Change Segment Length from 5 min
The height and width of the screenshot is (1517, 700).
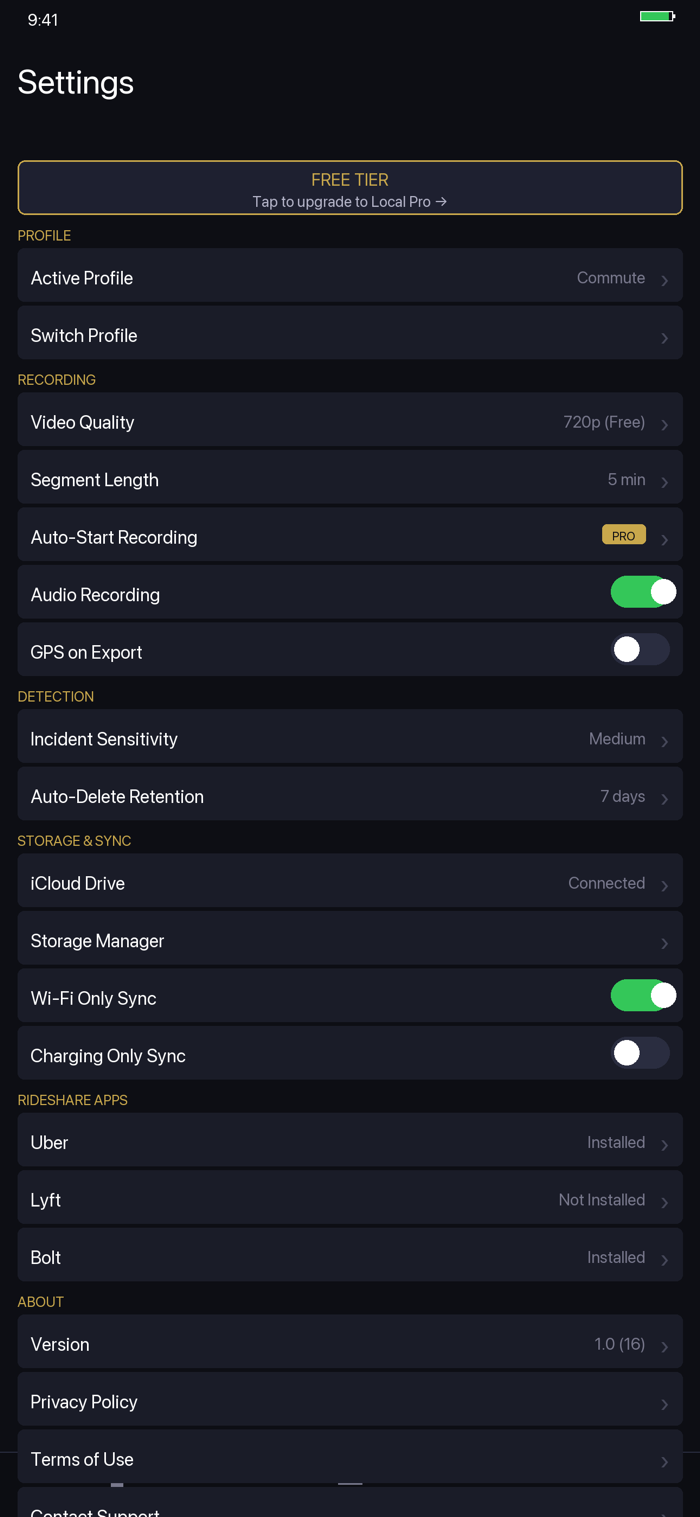click(350, 480)
